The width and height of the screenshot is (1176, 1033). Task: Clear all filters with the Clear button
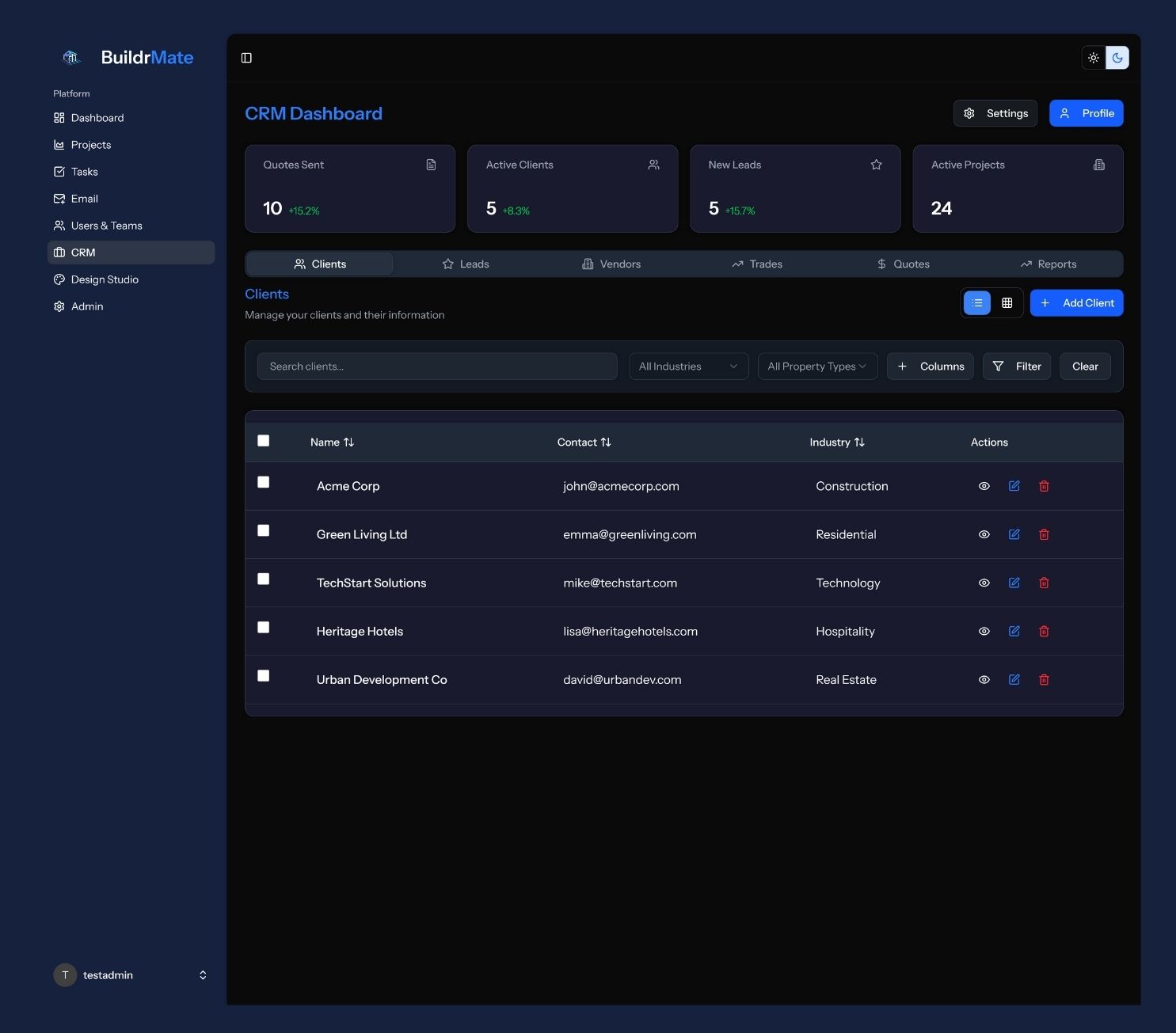(1085, 366)
